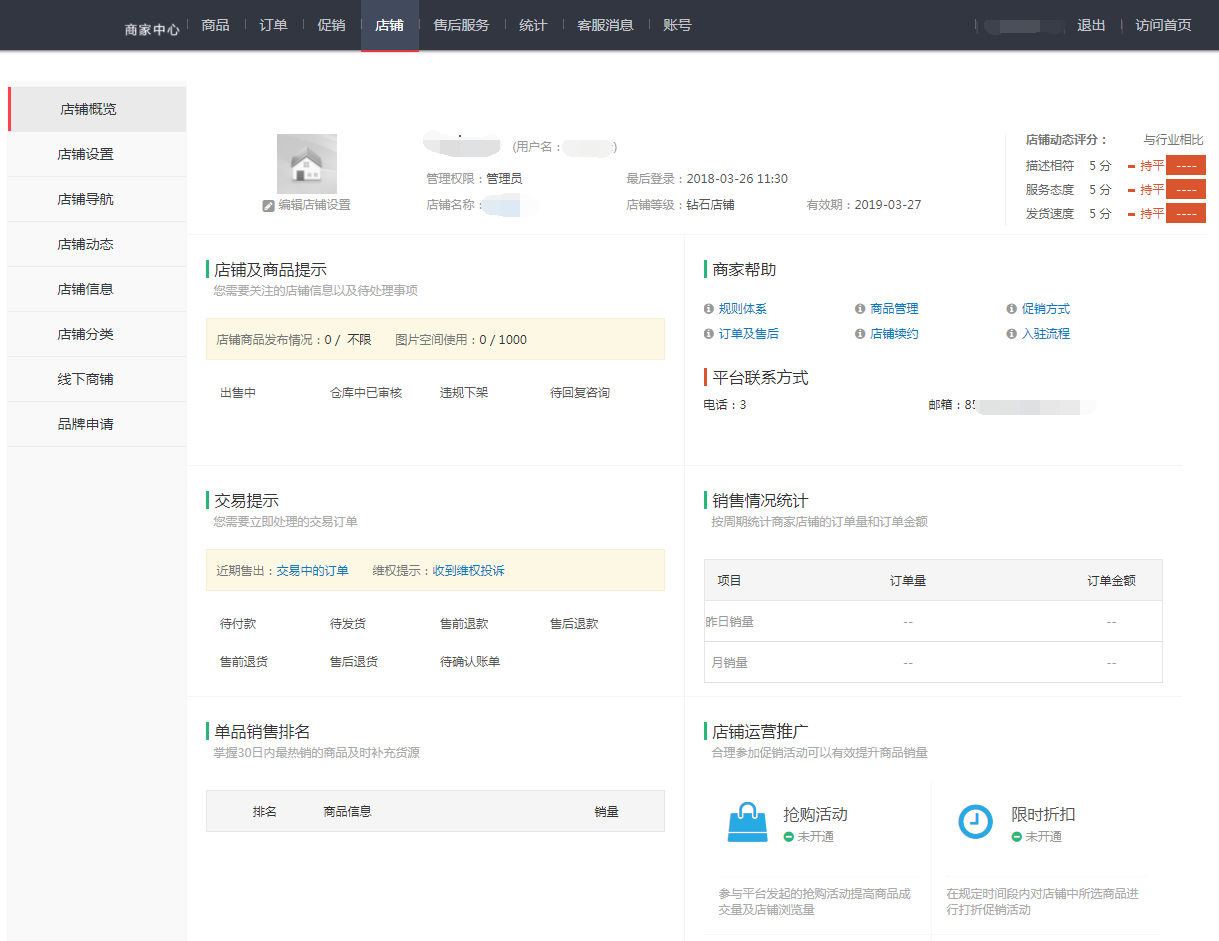Select 品牌申请 in the sidebar
Image resolution: width=1219 pixels, height=941 pixels.
point(96,424)
